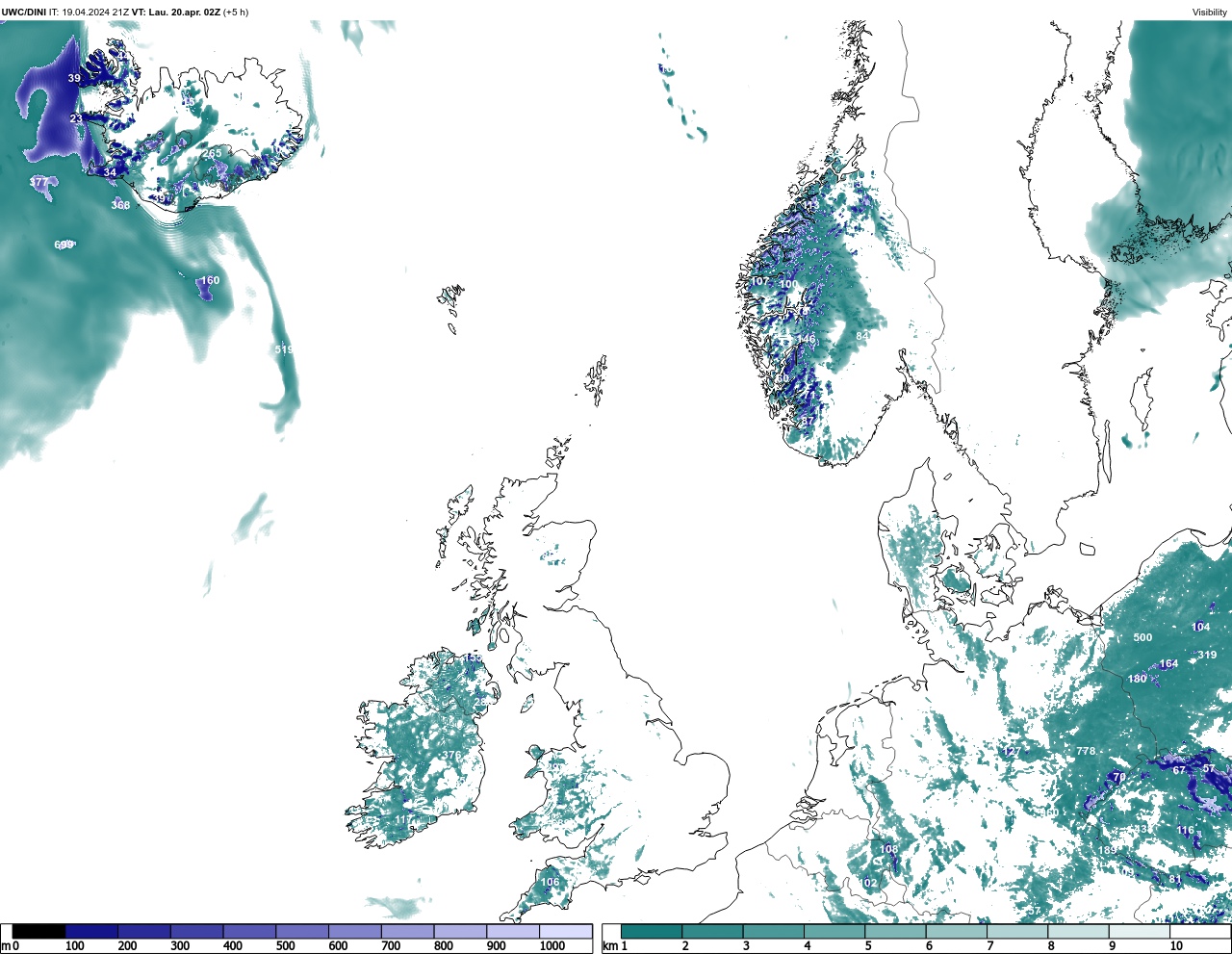Click the '39' value off northwest Iceland

tap(74, 78)
